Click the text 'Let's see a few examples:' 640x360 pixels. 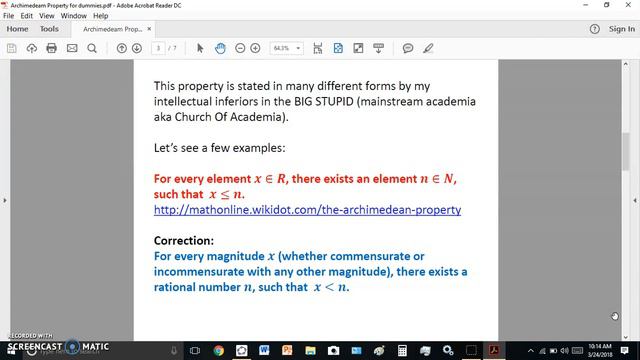coord(220,148)
